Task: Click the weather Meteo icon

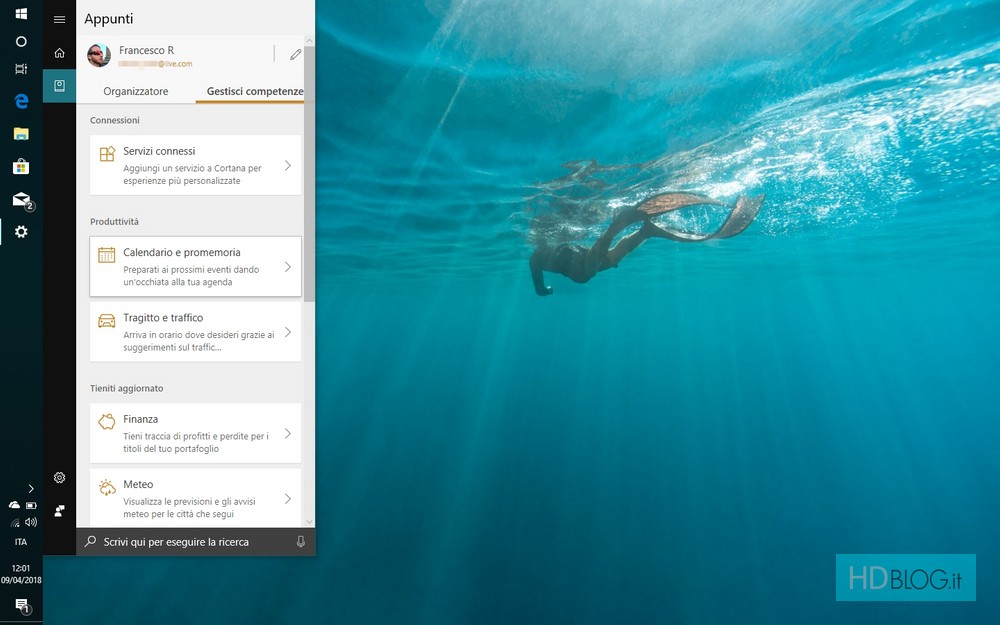Action: 107,487
